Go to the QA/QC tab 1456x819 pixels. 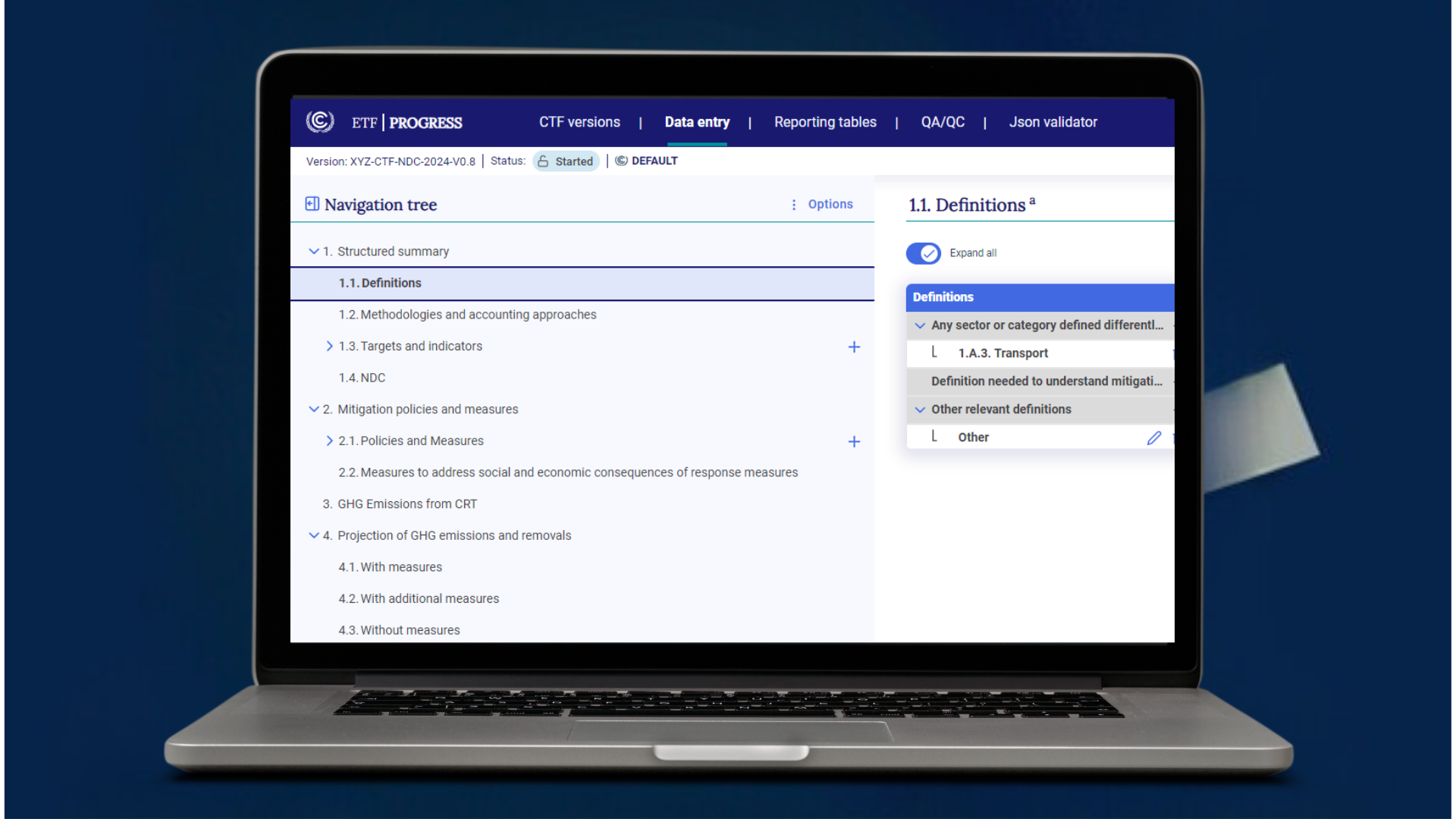(943, 122)
